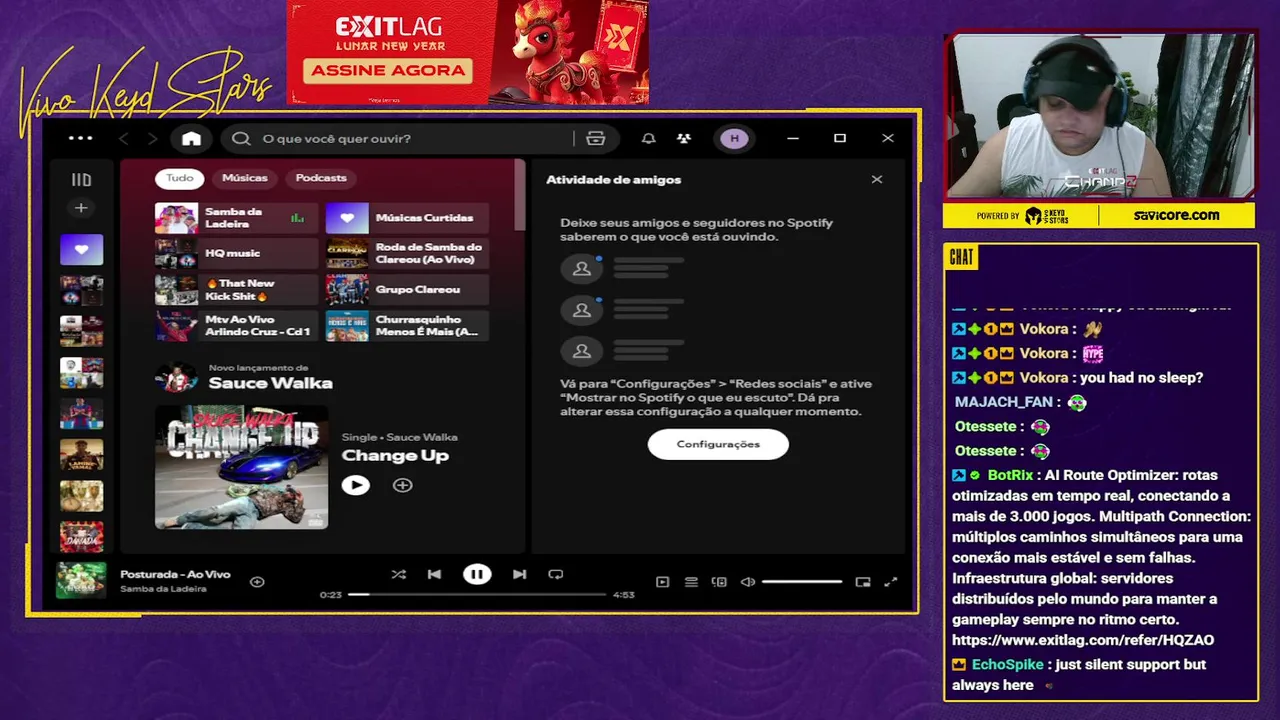
Task: Click the main content vertical scrollbar
Action: [519, 195]
